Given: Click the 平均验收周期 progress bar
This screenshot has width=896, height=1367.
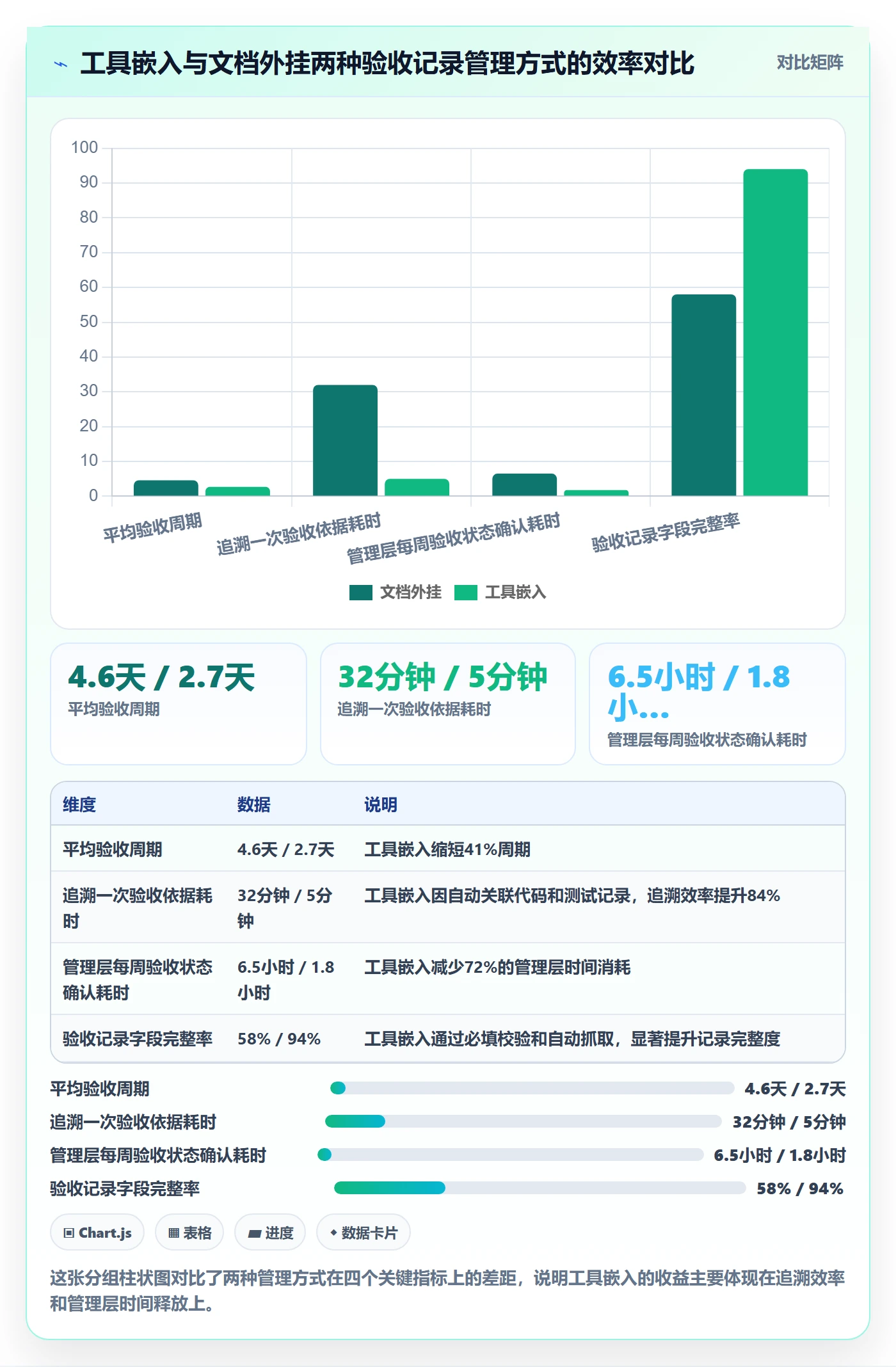Looking at the screenshot, I should tap(532, 1088).
